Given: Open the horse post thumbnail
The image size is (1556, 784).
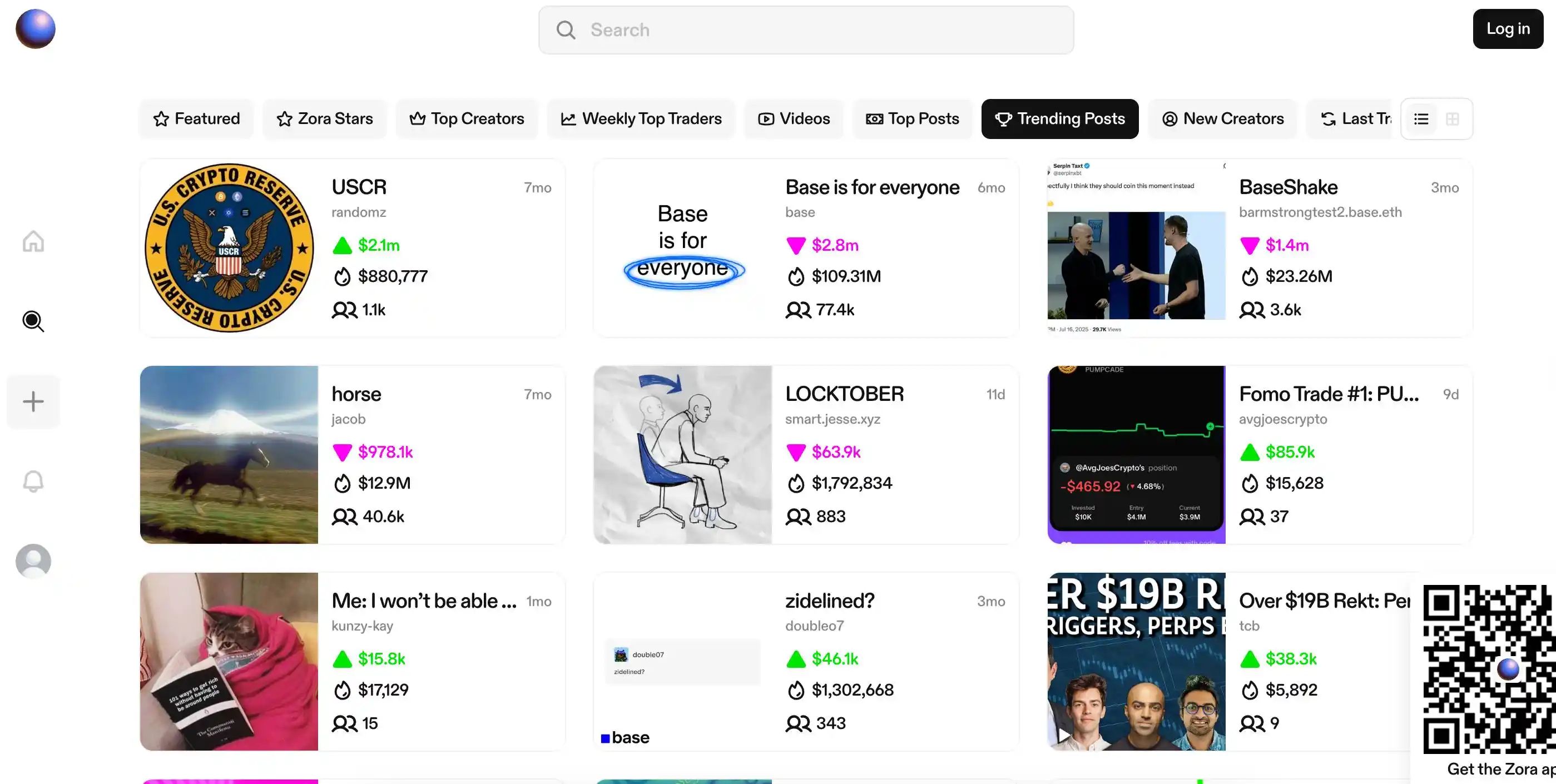Looking at the screenshot, I should pyautogui.click(x=229, y=454).
